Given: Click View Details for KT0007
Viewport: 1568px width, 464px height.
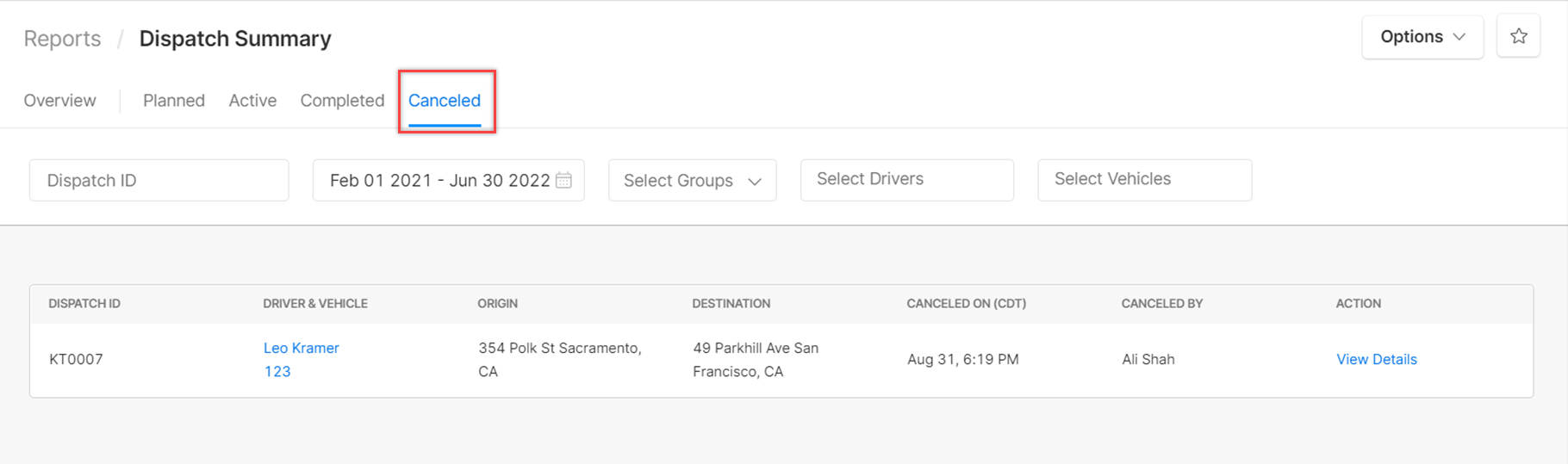Looking at the screenshot, I should click(x=1376, y=359).
